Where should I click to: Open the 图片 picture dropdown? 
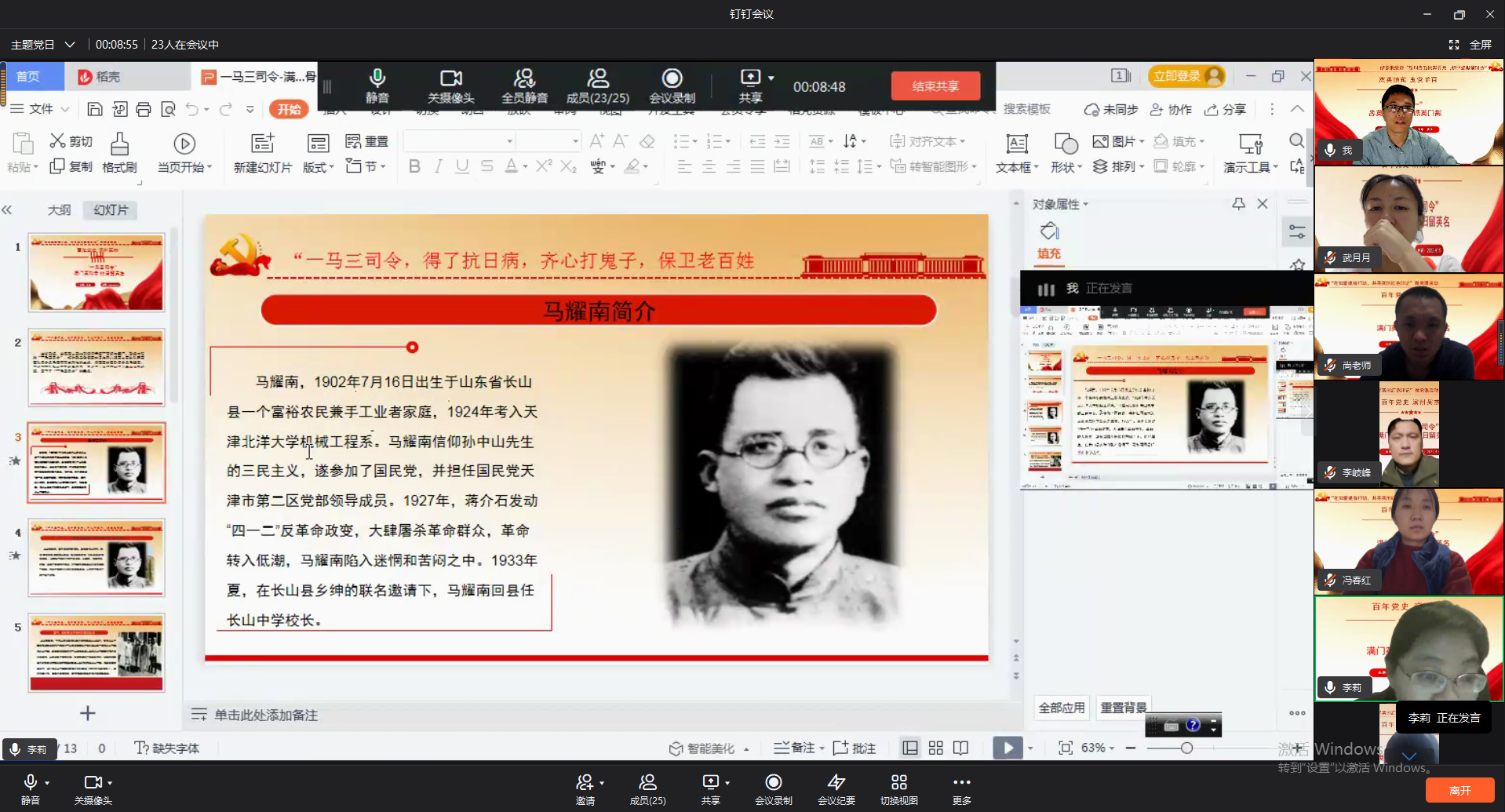tap(1119, 141)
